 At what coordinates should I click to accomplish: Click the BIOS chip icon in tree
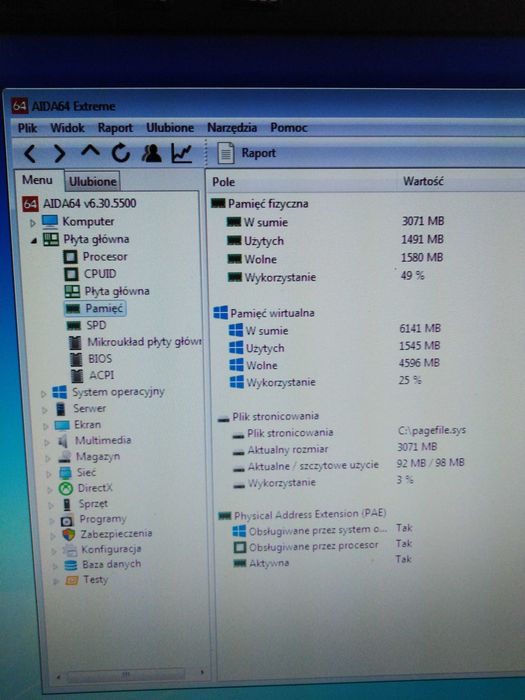76,359
